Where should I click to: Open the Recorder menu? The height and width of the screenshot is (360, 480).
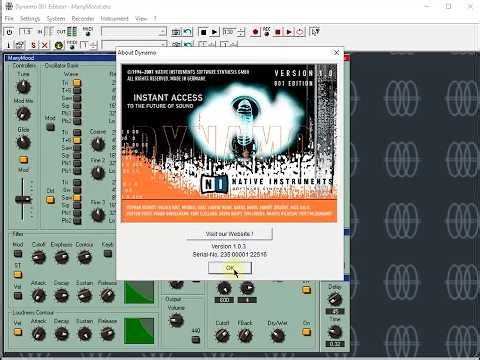(x=83, y=18)
